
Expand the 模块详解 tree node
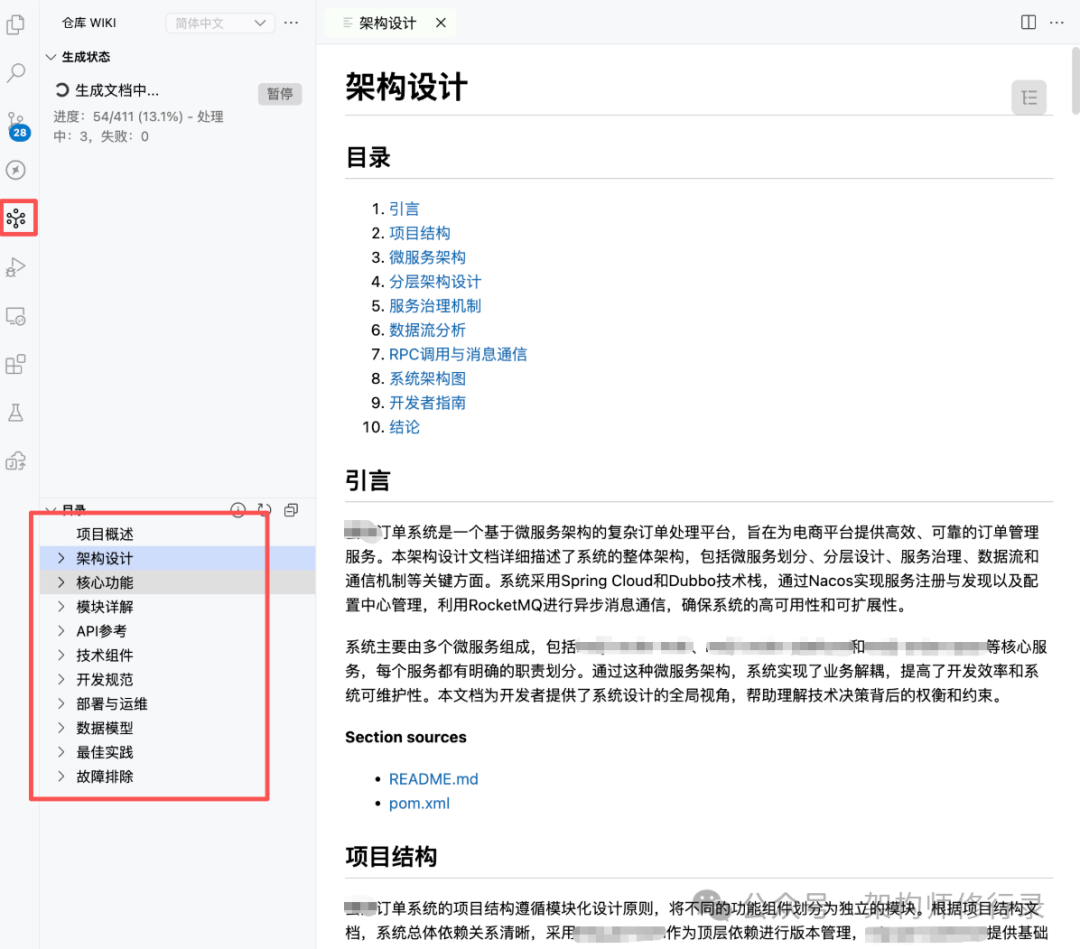coord(61,606)
